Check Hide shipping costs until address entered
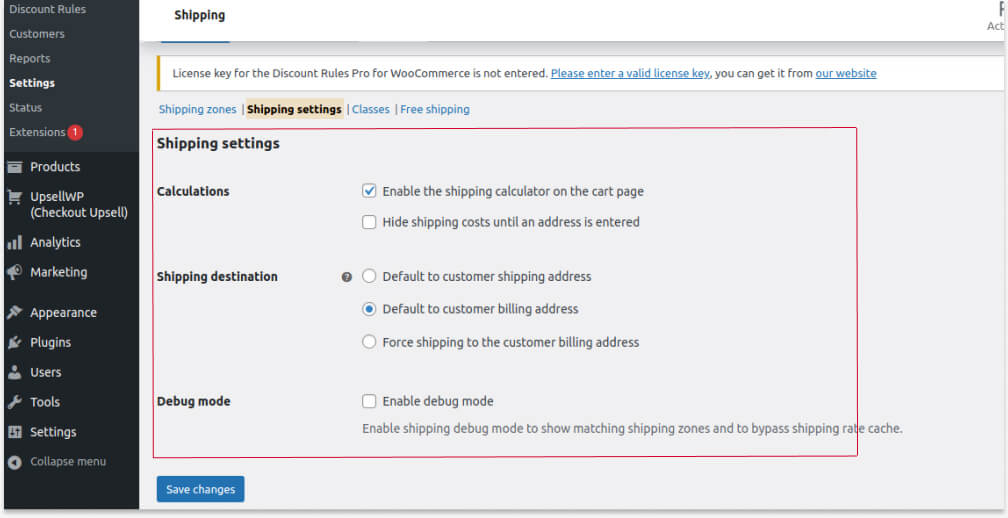The image size is (1008, 518). pos(369,222)
